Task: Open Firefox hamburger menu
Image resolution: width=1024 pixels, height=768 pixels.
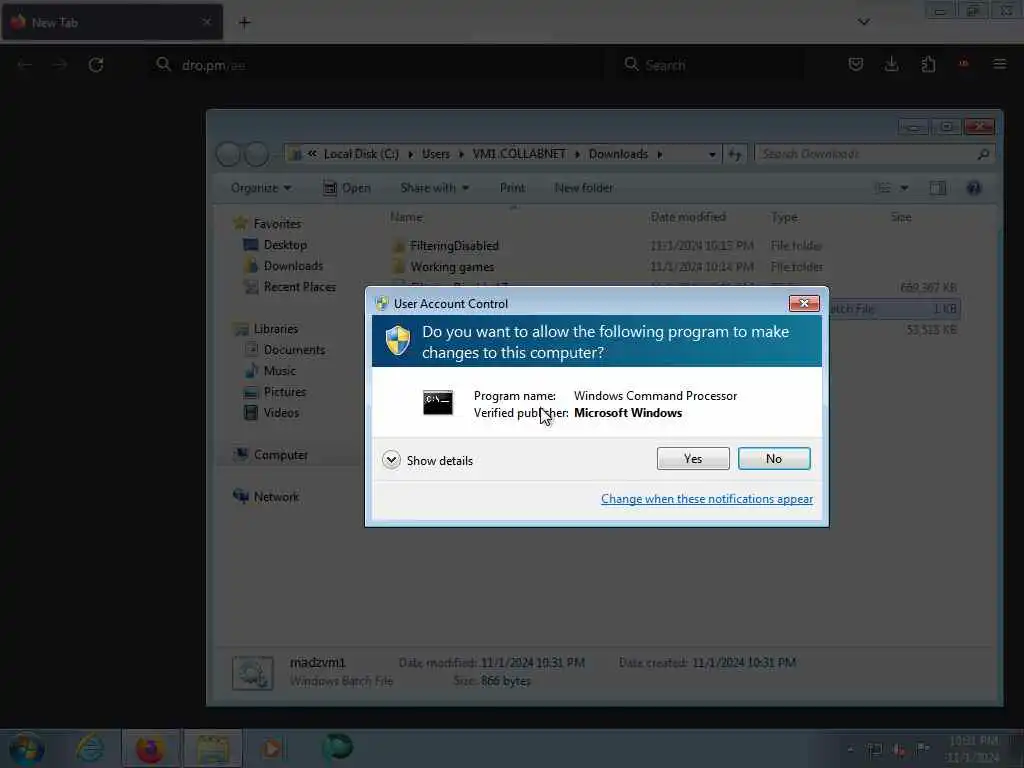Action: coord(999,64)
